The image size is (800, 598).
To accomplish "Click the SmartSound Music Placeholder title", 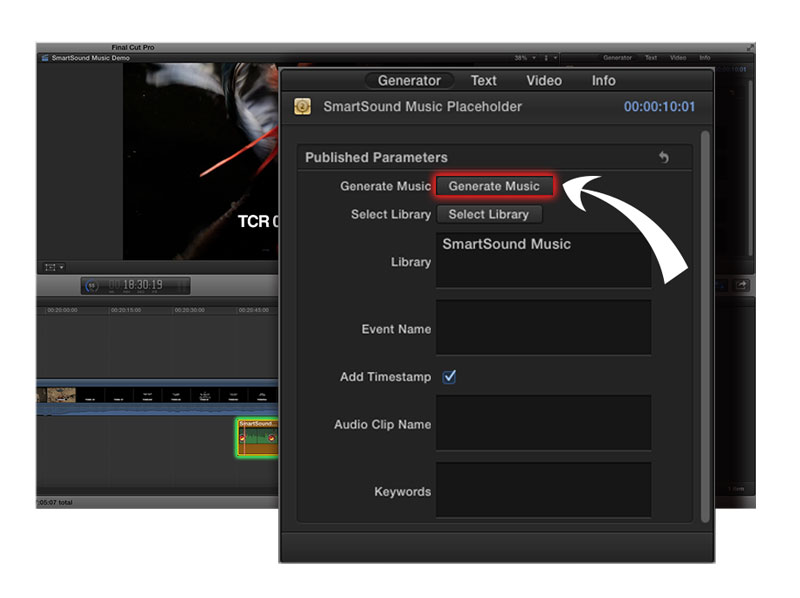I will click(x=422, y=107).
